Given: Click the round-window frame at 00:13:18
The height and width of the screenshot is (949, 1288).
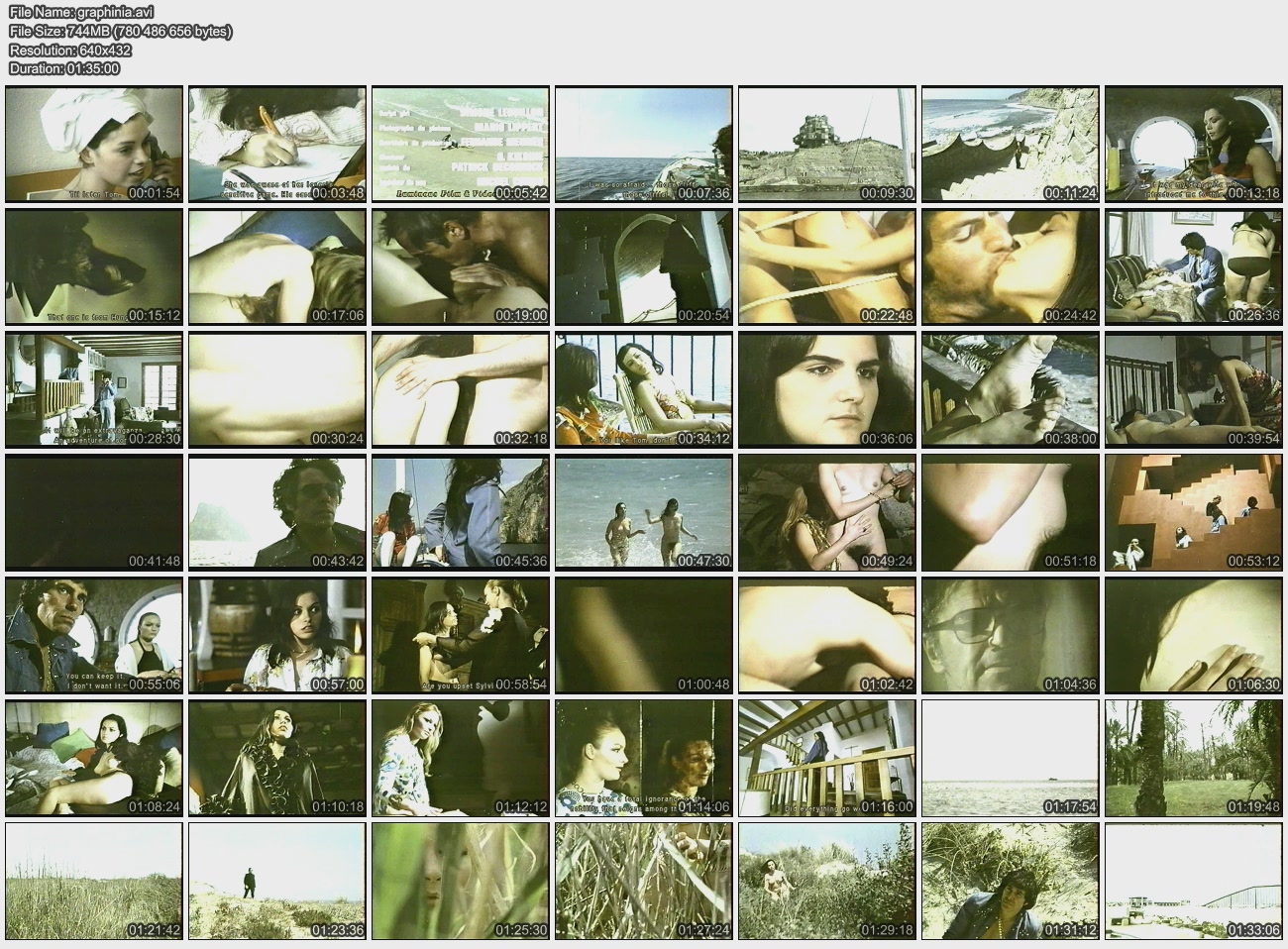Looking at the screenshot, I should tap(1194, 145).
